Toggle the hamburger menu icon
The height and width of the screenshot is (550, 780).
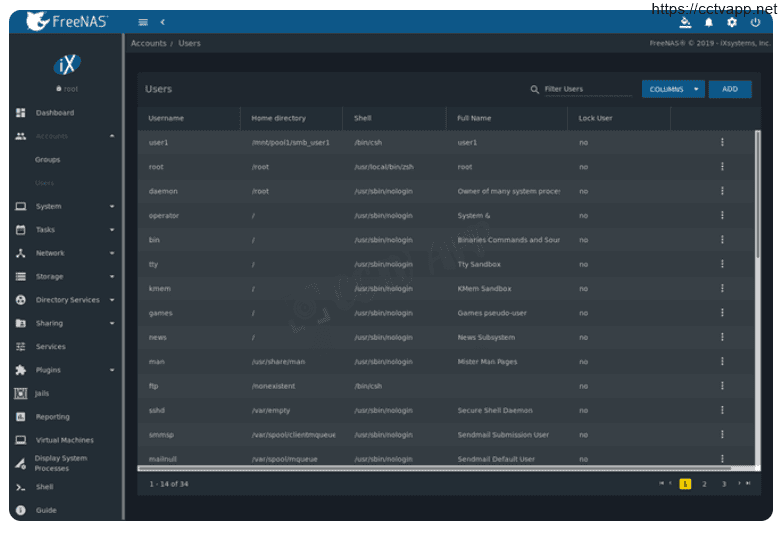click(143, 22)
